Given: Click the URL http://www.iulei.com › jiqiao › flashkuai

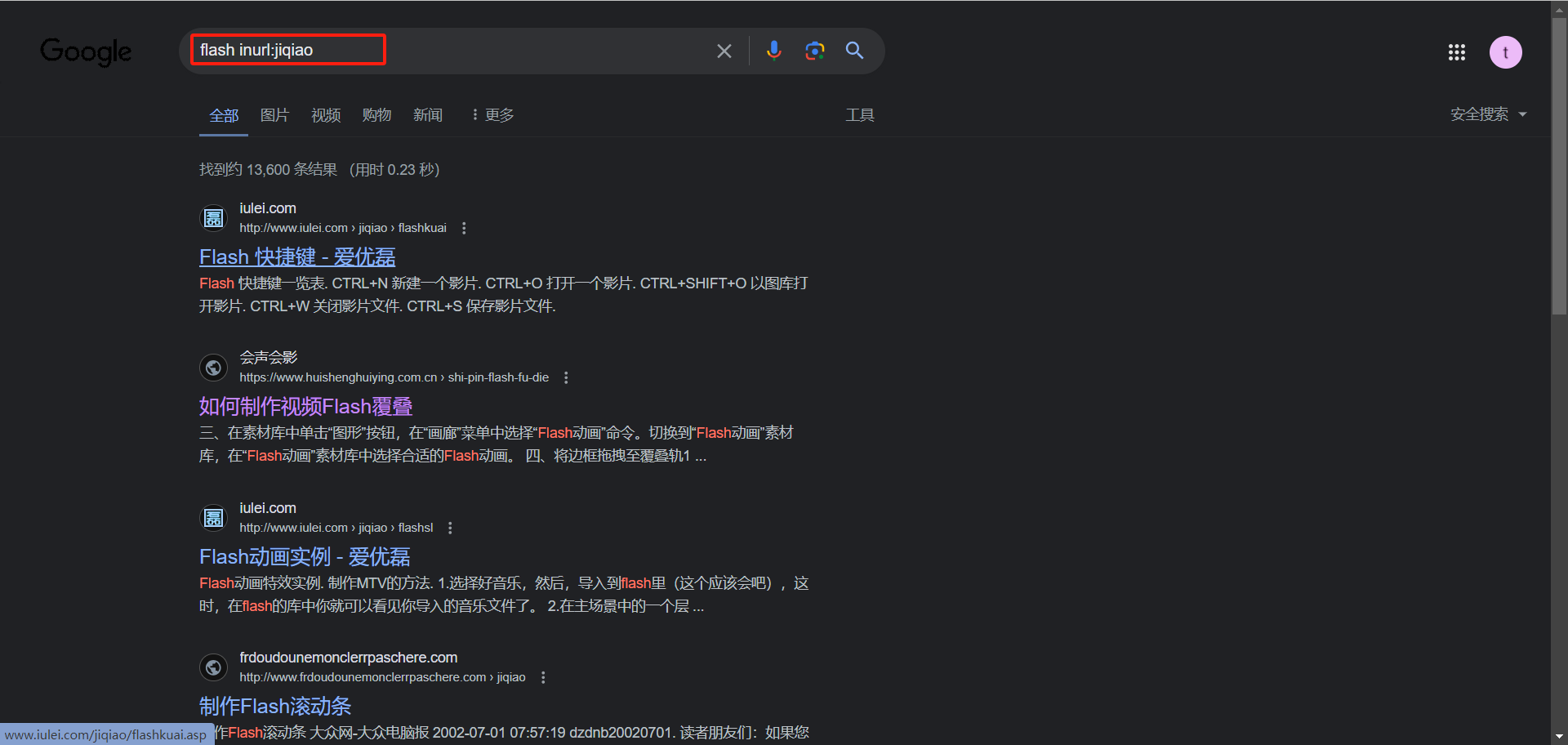Looking at the screenshot, I should coord(343,228).
